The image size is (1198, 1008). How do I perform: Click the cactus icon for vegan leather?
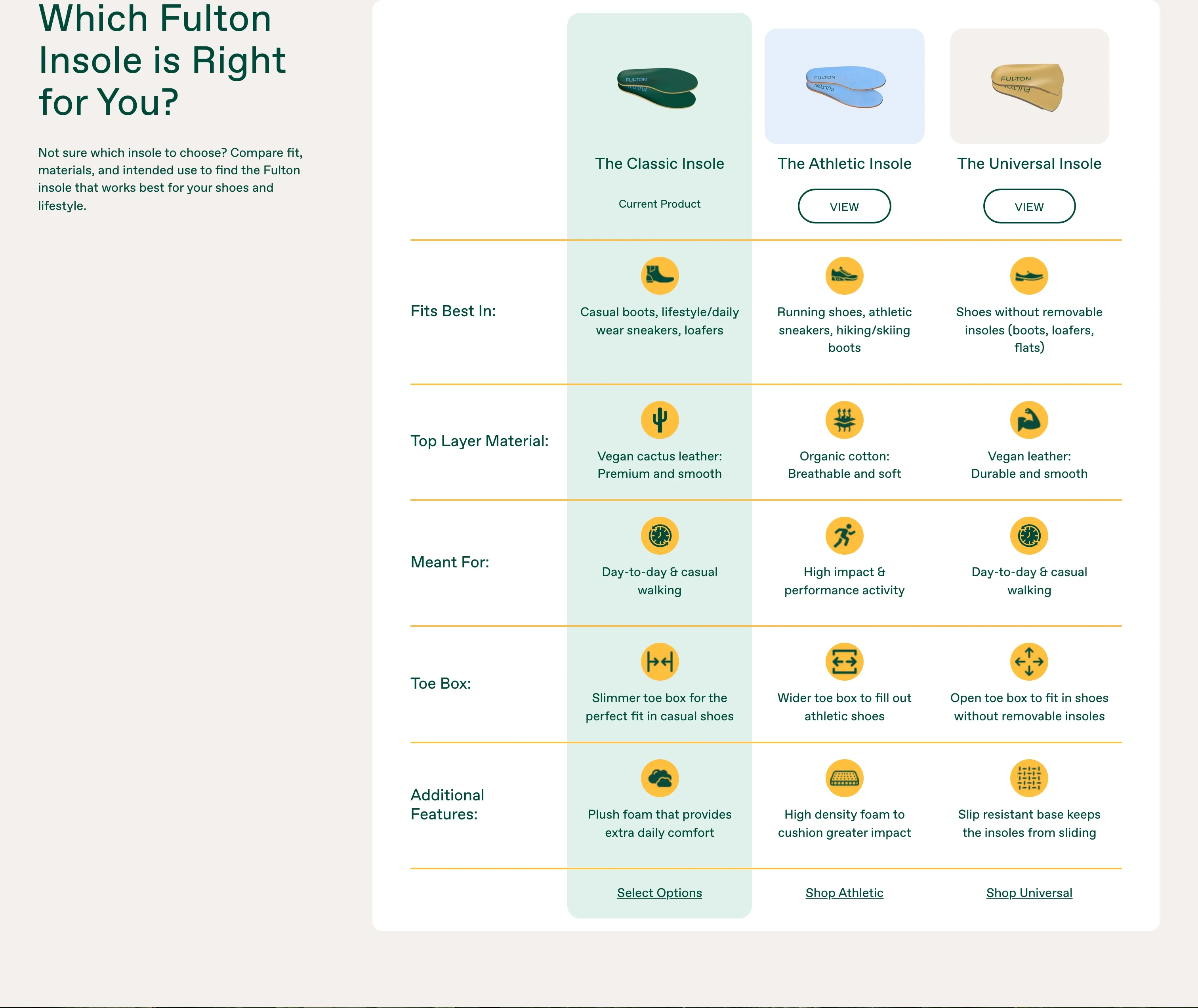[659, 420]
